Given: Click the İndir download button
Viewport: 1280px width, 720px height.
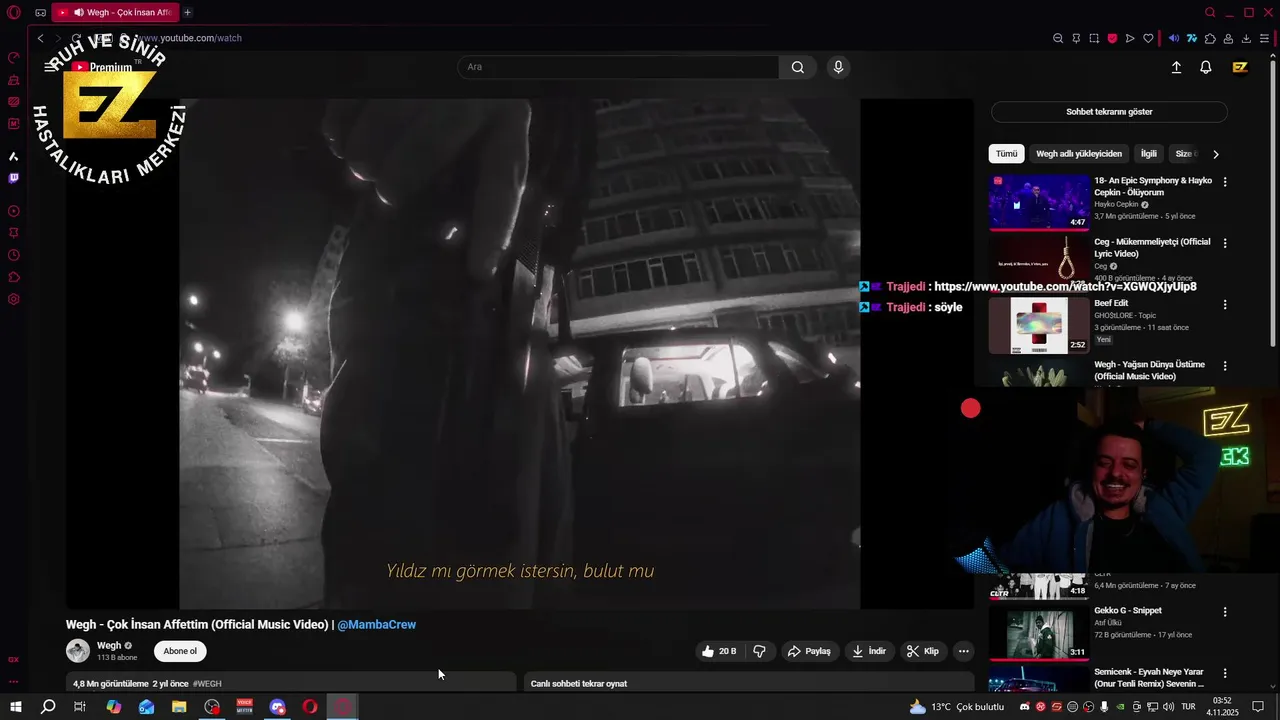Looking at the screenshot, I should [x=869, y=651].
